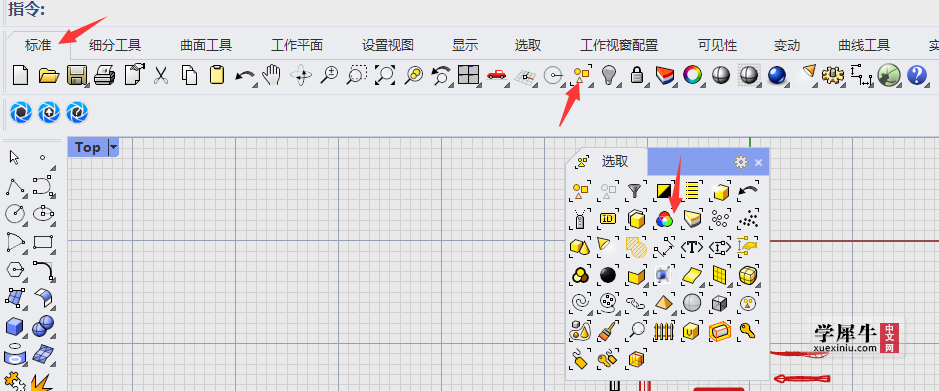Select the Pan hand tool
Screen dimensions: 939x391
click(272, 75)
